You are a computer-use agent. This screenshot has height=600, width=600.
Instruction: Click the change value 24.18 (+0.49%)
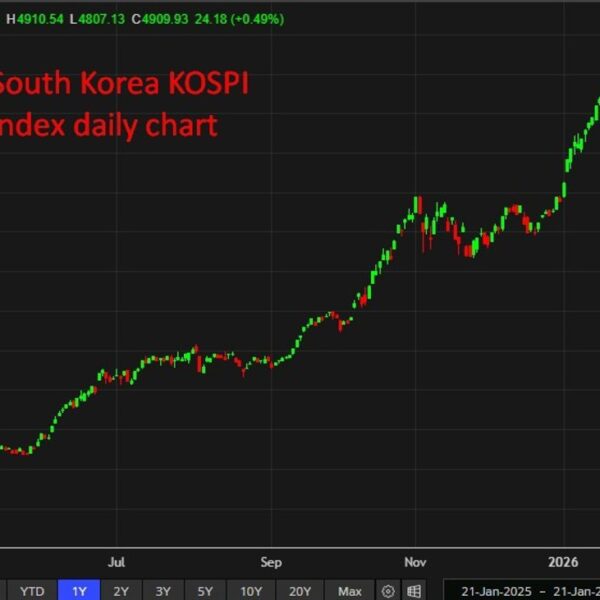pos(240,19)
